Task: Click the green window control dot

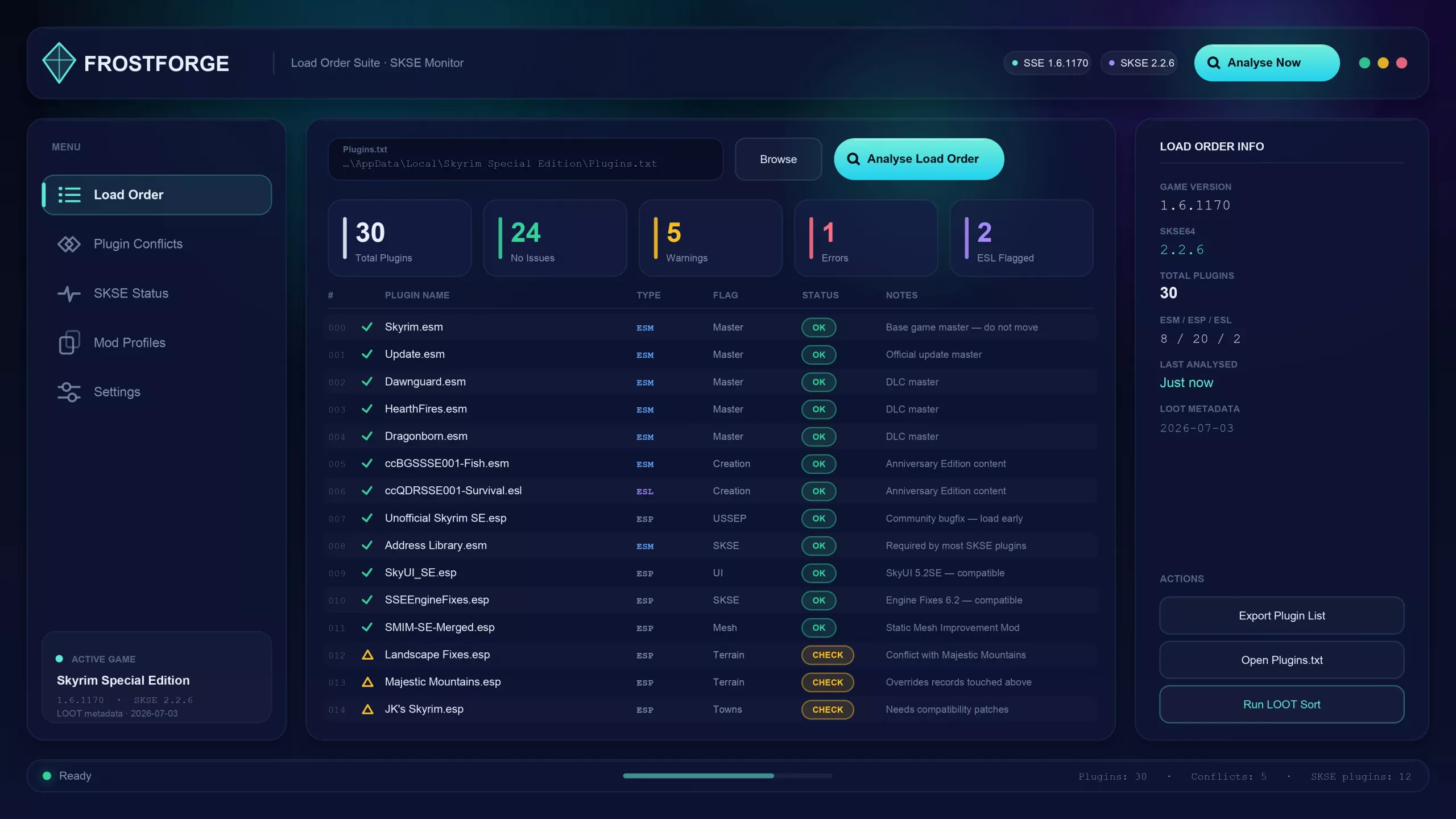Action: [x=1364, y=63]
